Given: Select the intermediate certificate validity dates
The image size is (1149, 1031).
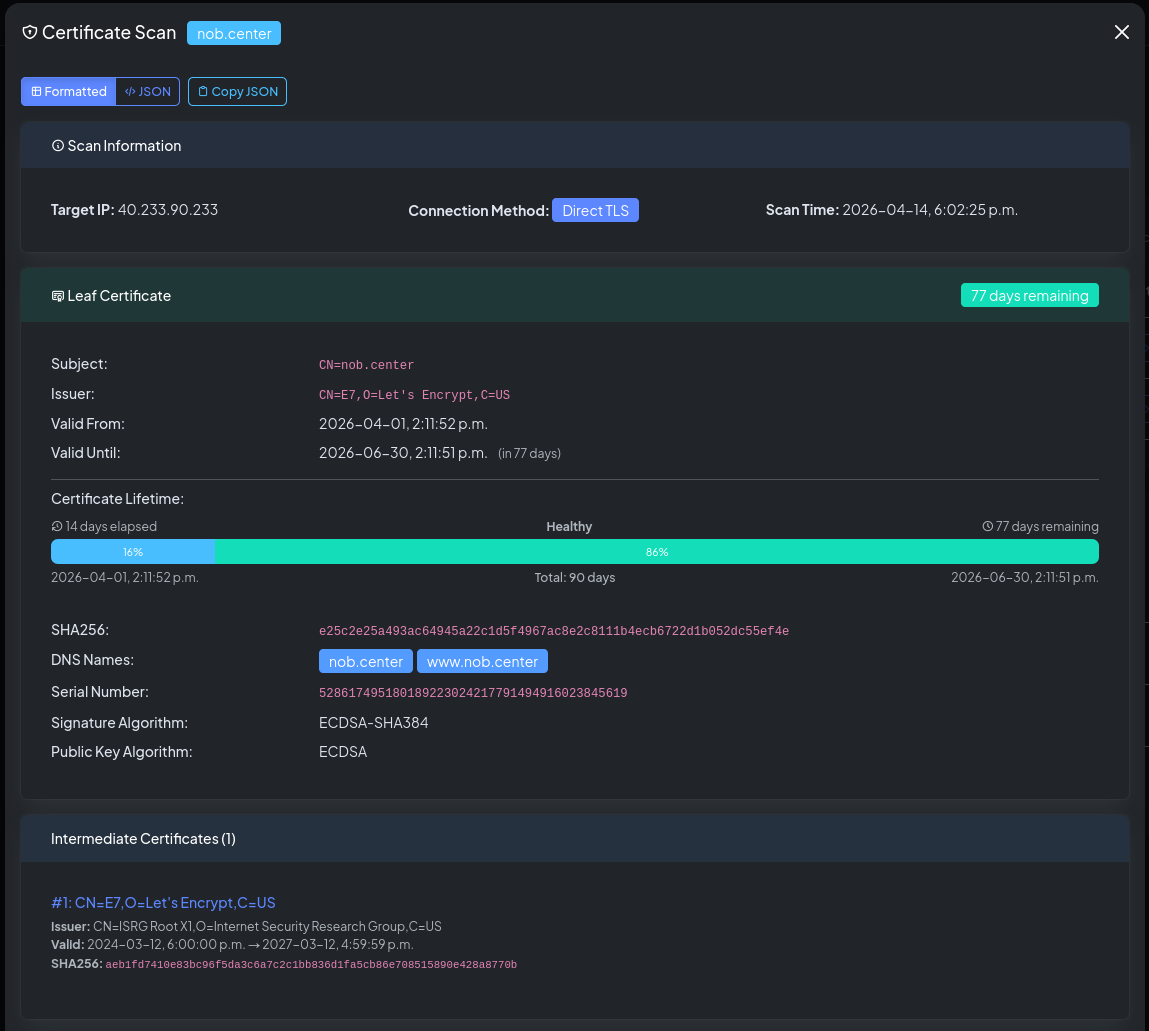Looking at the screenshot, I should (x=251, y=945).
